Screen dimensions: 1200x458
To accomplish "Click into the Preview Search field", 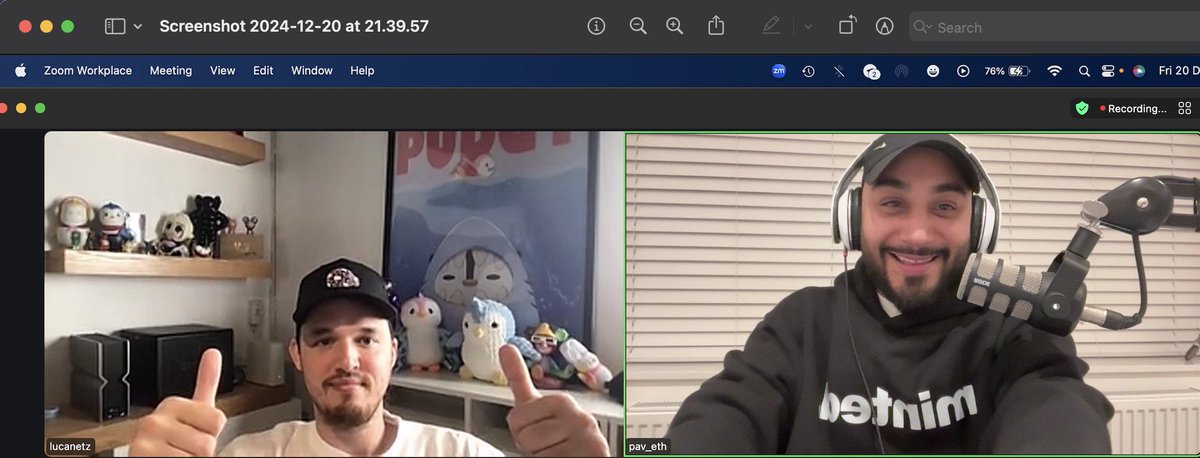I will [1054, 27].
